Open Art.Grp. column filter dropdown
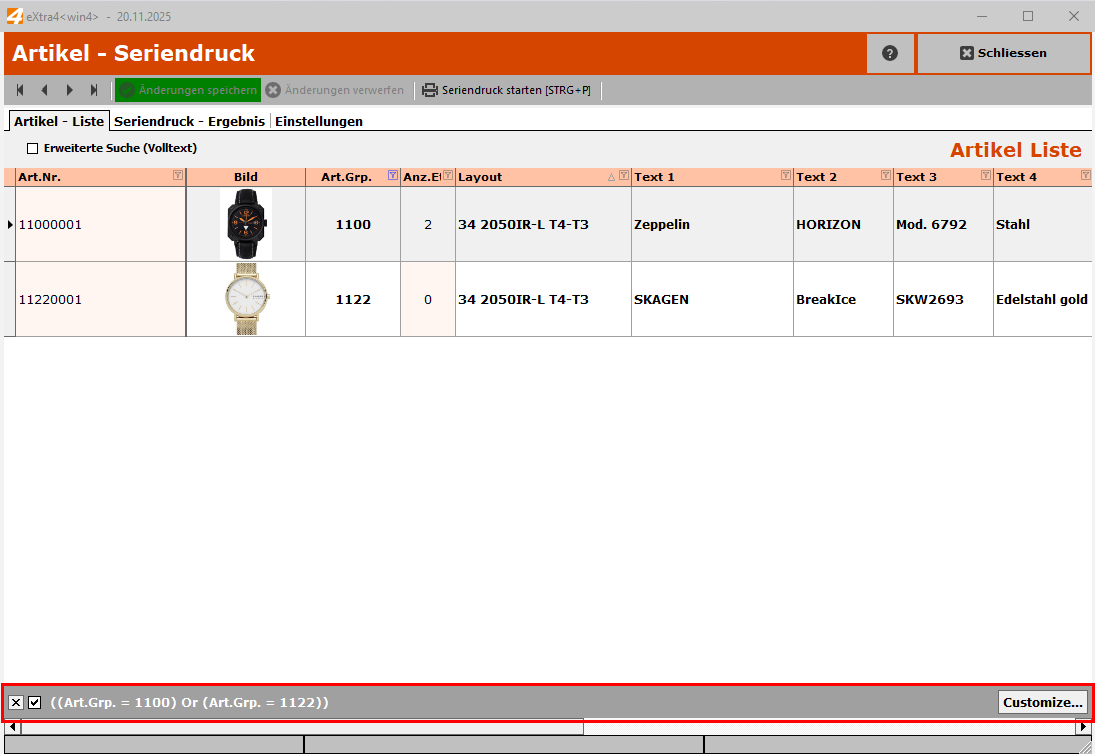The height and width of the screenshot is (754, 1095). (392, 176)
